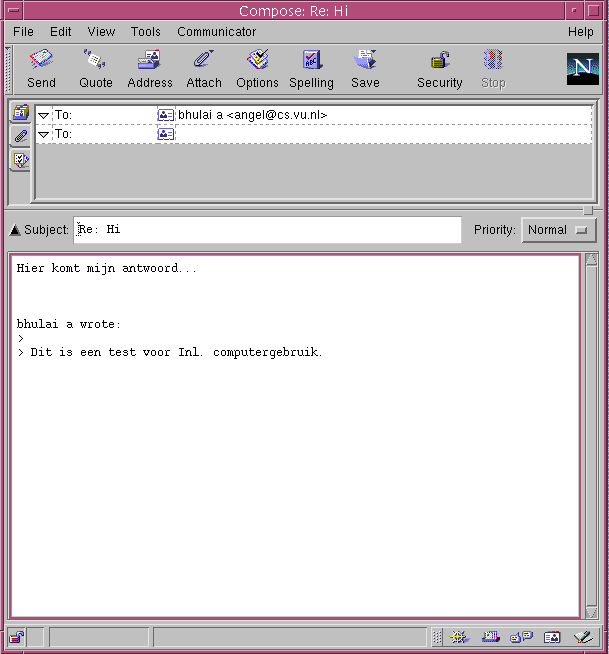Open recipient type dropdown for bhulai row
The image size is (609, 654).
(43, 116)
